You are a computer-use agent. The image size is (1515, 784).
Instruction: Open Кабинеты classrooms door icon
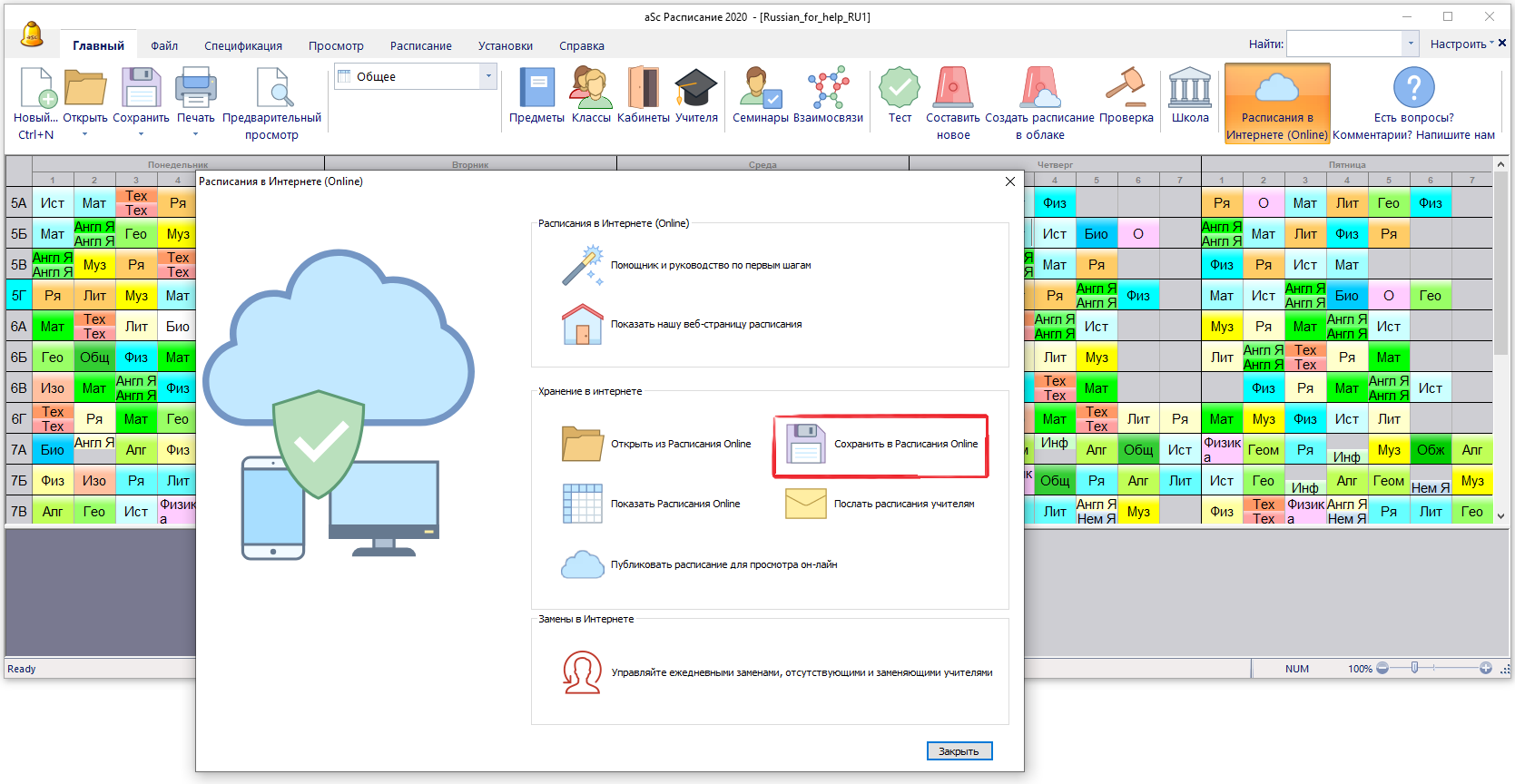coord(643,90)
